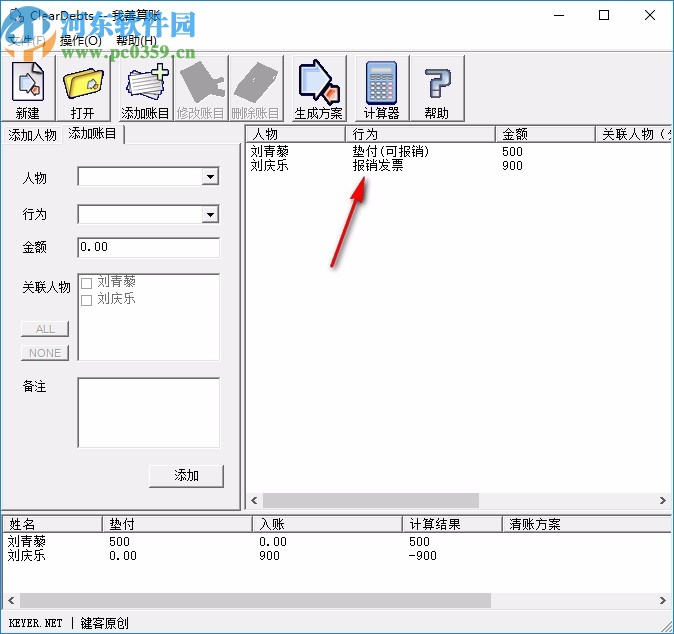The height and width of the screenshot is (634, 674).
Task: Open the 操作(O) menu
Action: (x=80, y=41)
